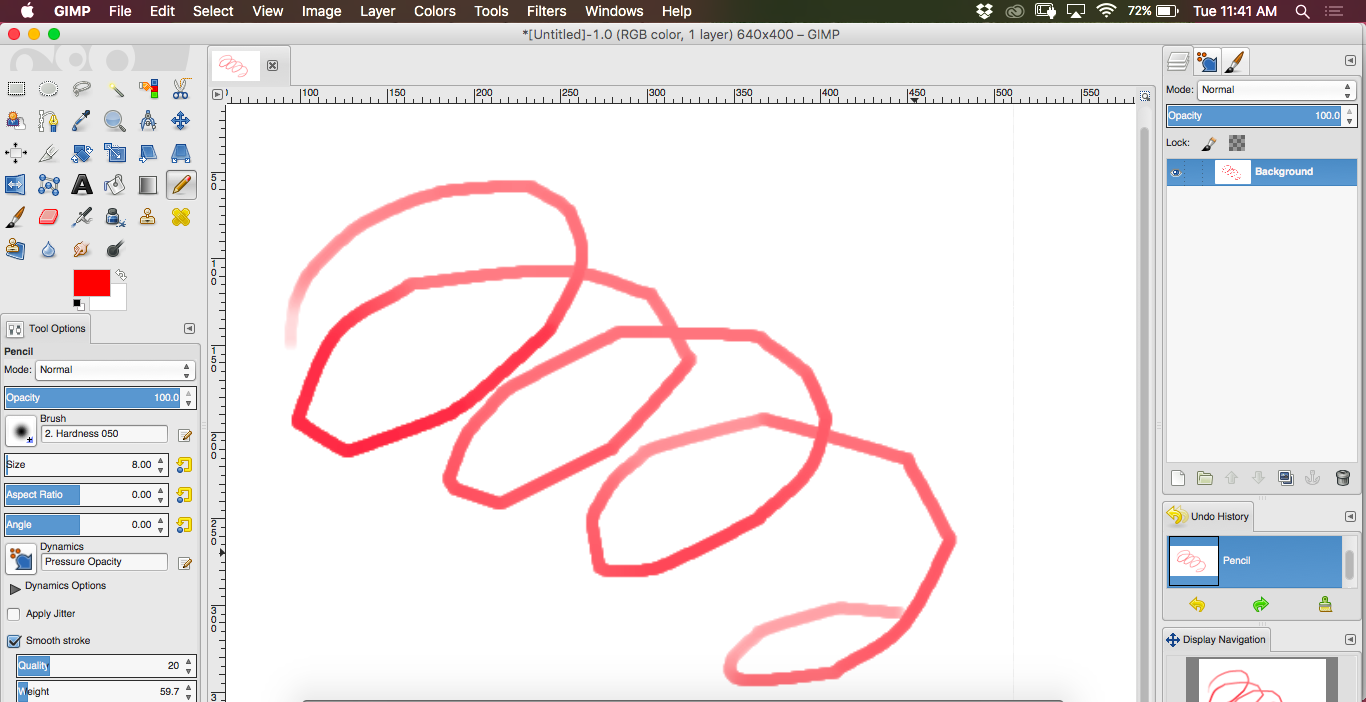
Task: Delete layer trash button
Action: (x=1342, y=478)
